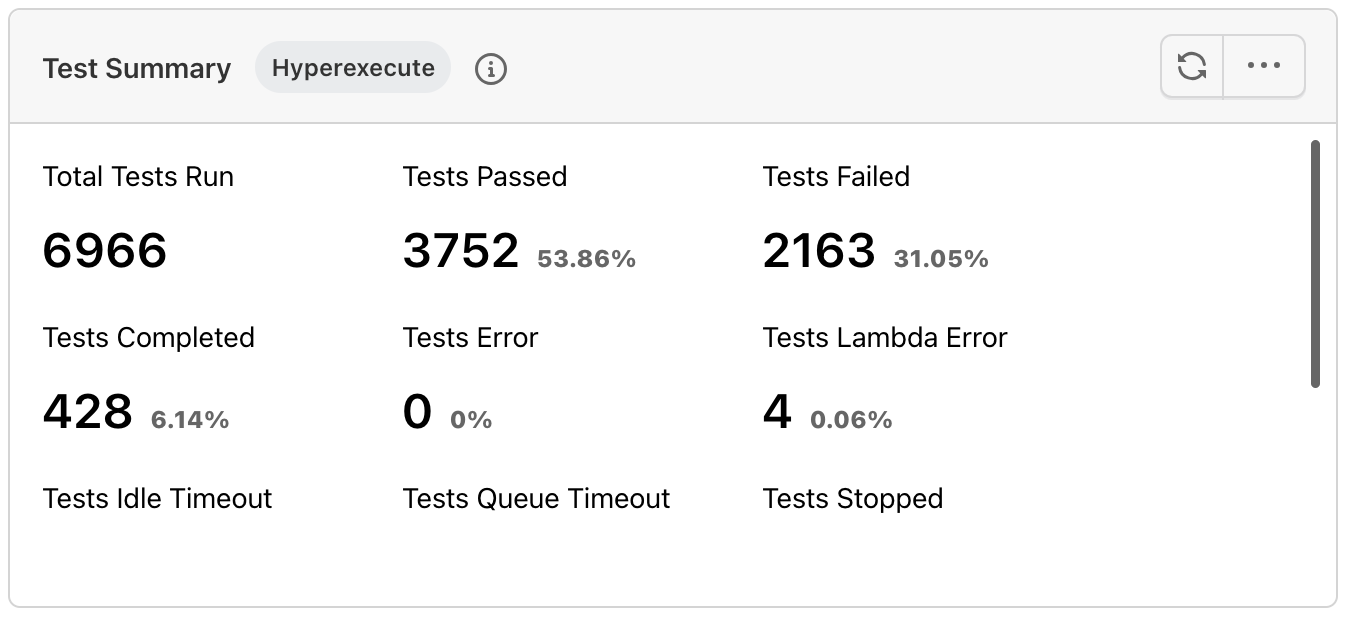Click the Tests Failed count 2163

point(819,250)
